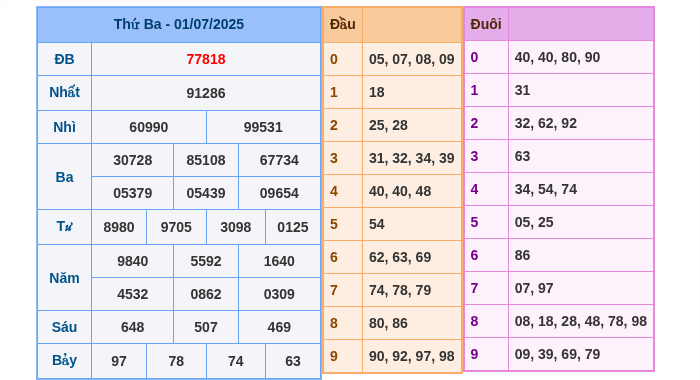This screenshot has height=380, width=700.
Task: Select Đầu row values 62, 63, 69
Action: (400, 258)
